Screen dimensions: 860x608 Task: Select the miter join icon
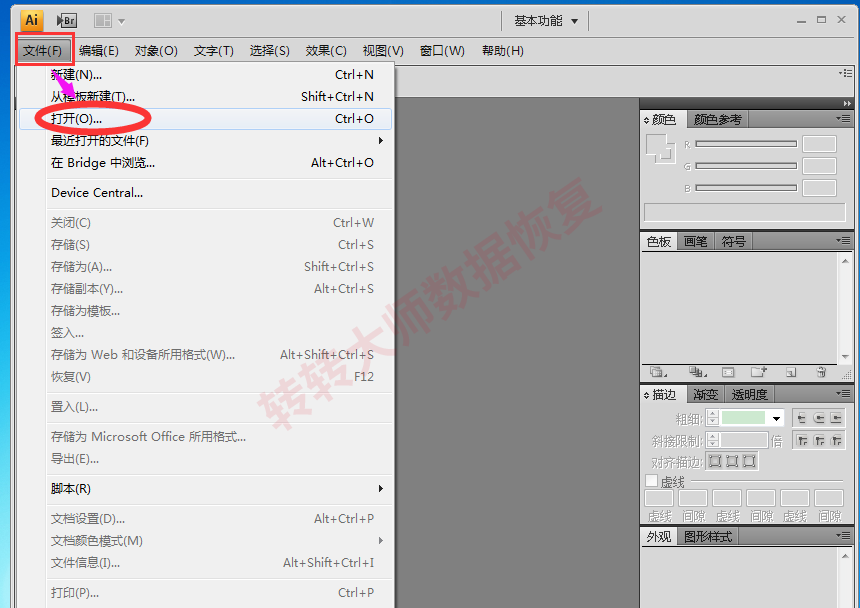click(802, 440)
